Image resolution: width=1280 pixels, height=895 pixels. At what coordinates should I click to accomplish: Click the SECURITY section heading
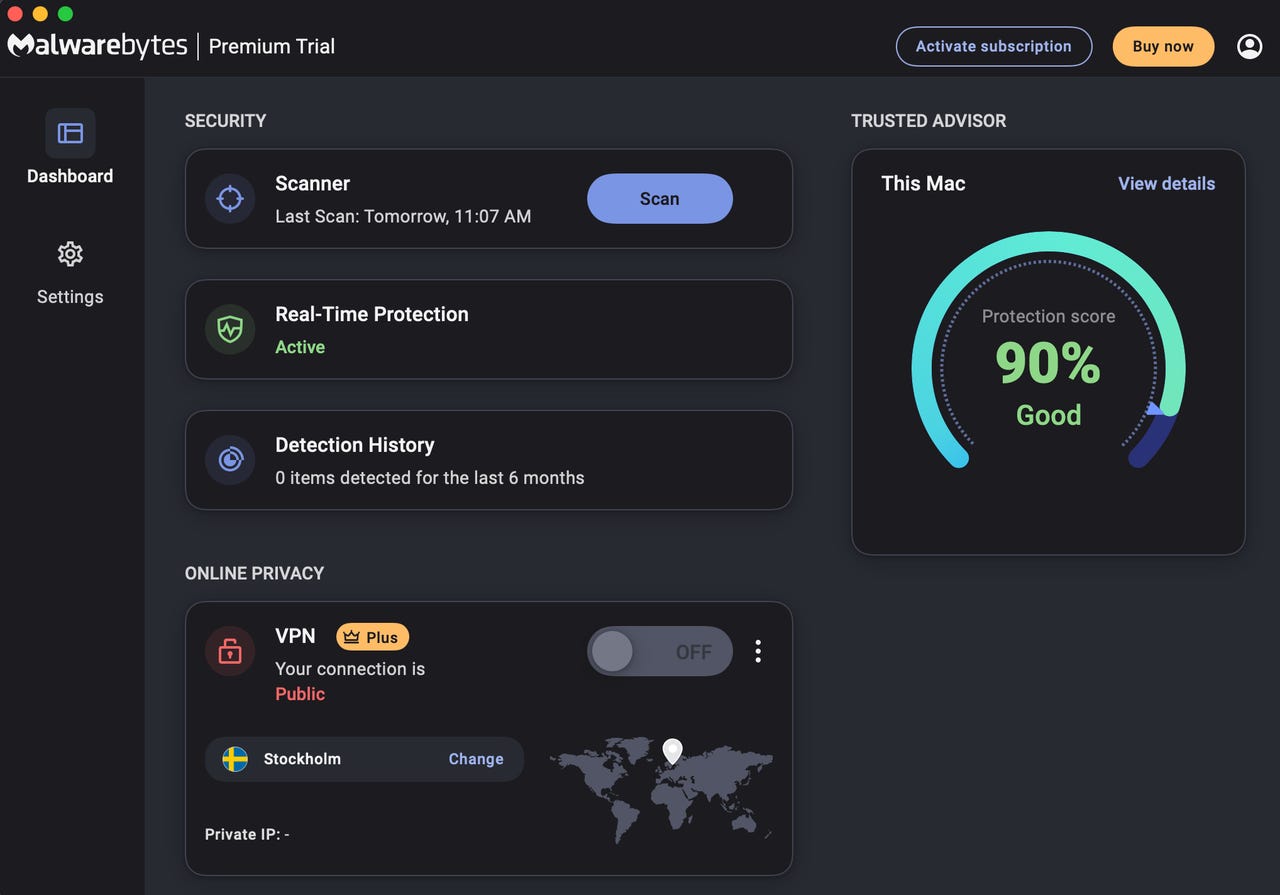(226, 121)
